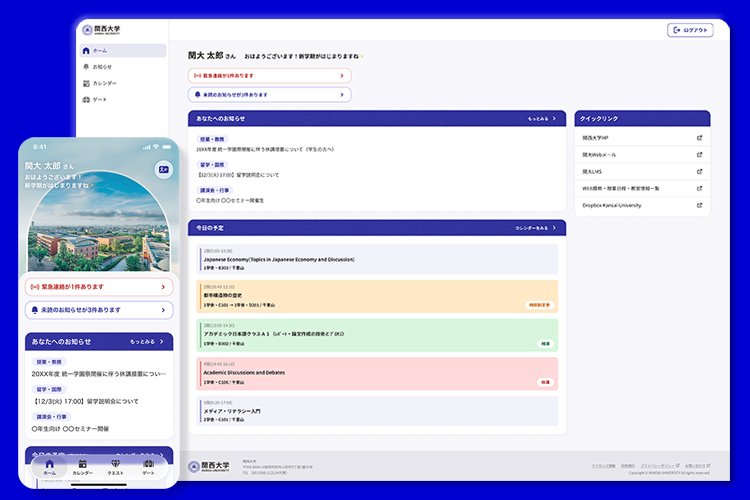Click the external-link icon beside 関大LMS

(x=699, y=171)
